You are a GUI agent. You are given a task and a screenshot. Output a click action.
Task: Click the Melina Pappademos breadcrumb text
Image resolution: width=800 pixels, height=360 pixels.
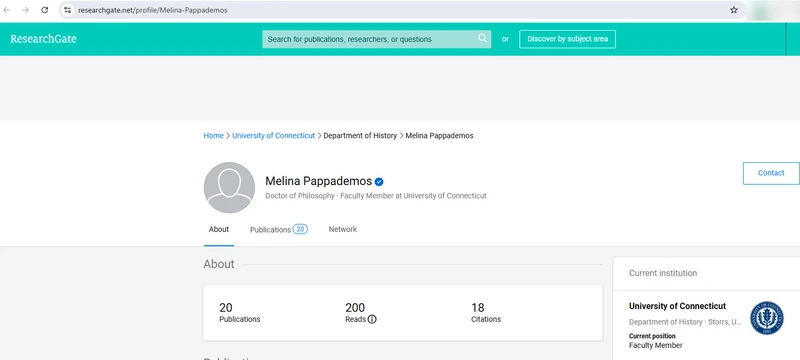coord(439,136)
